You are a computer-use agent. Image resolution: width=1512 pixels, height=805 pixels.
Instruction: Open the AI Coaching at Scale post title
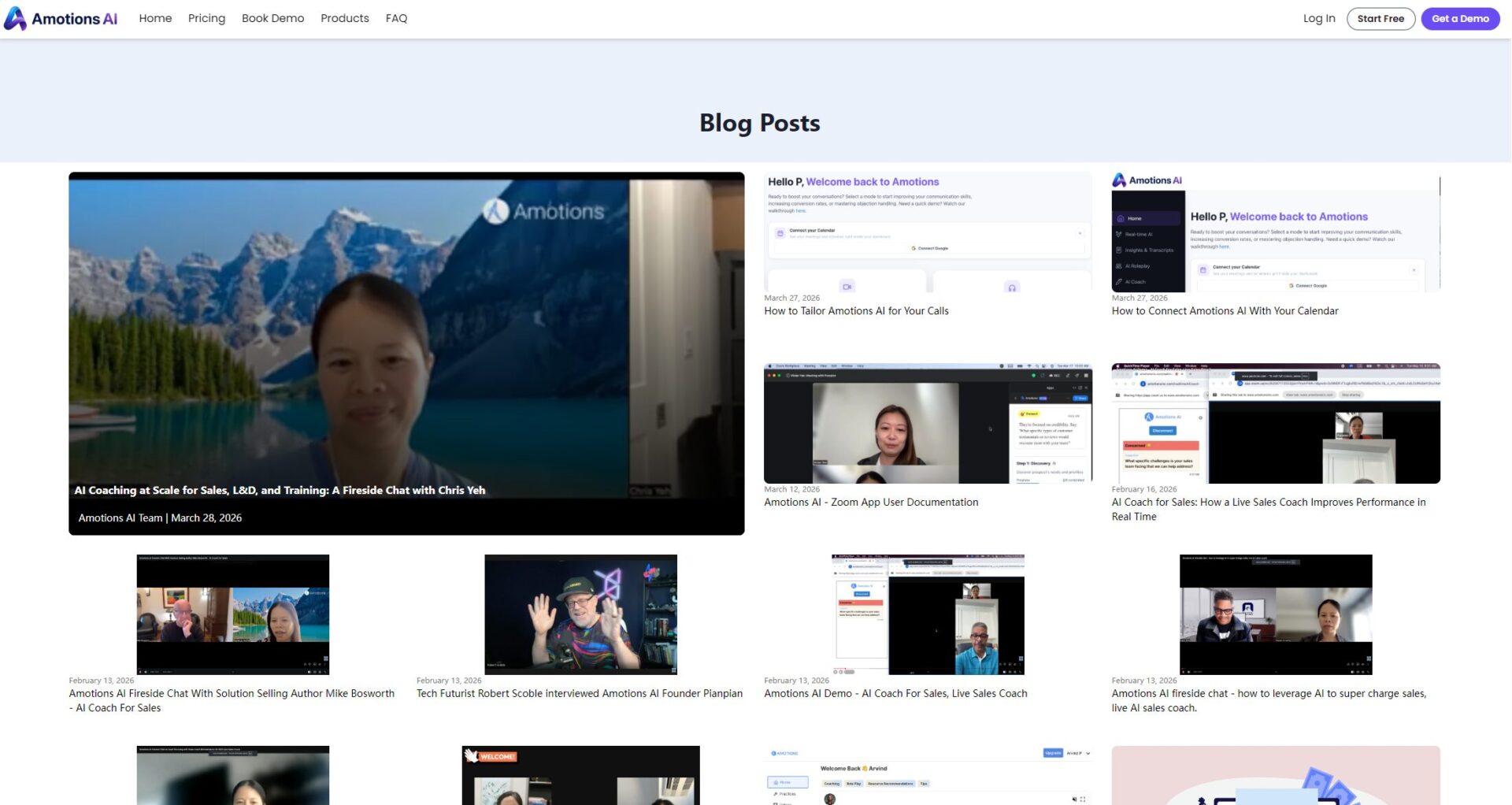280,490
